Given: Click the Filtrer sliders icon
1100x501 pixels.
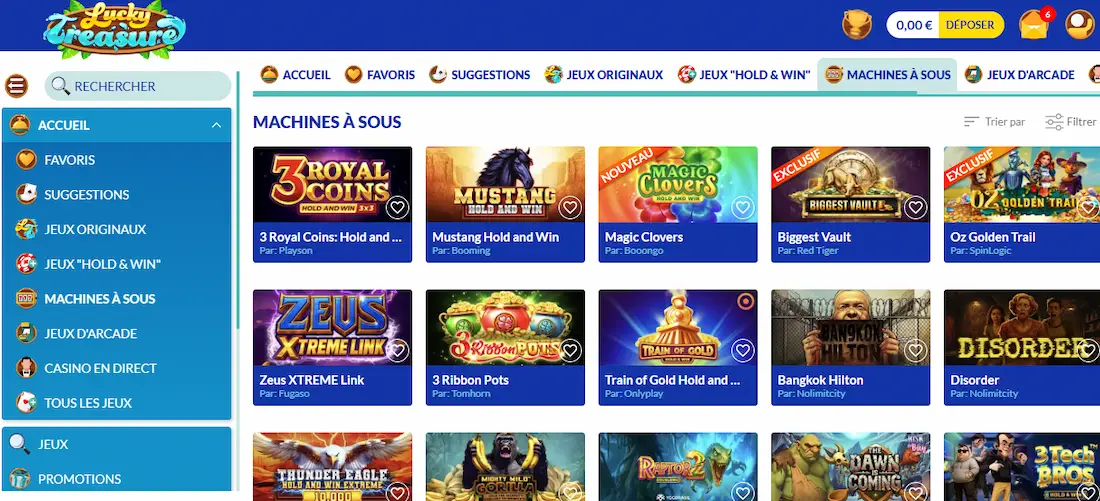Looking at the screenshot, I should coord(1054,122).
